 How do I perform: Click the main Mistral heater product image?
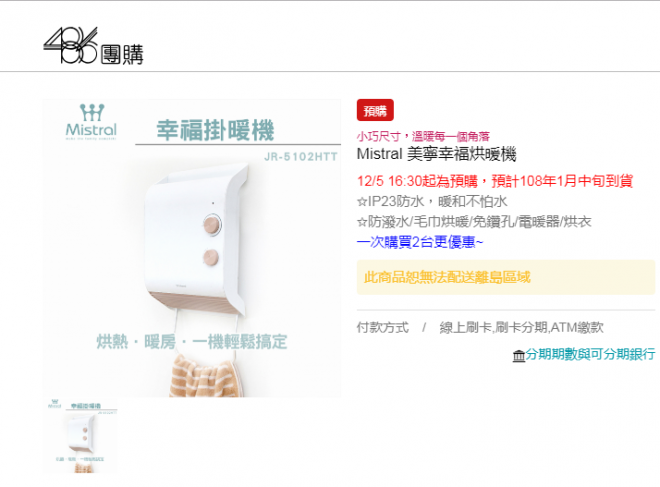click(x=192, y=248)
